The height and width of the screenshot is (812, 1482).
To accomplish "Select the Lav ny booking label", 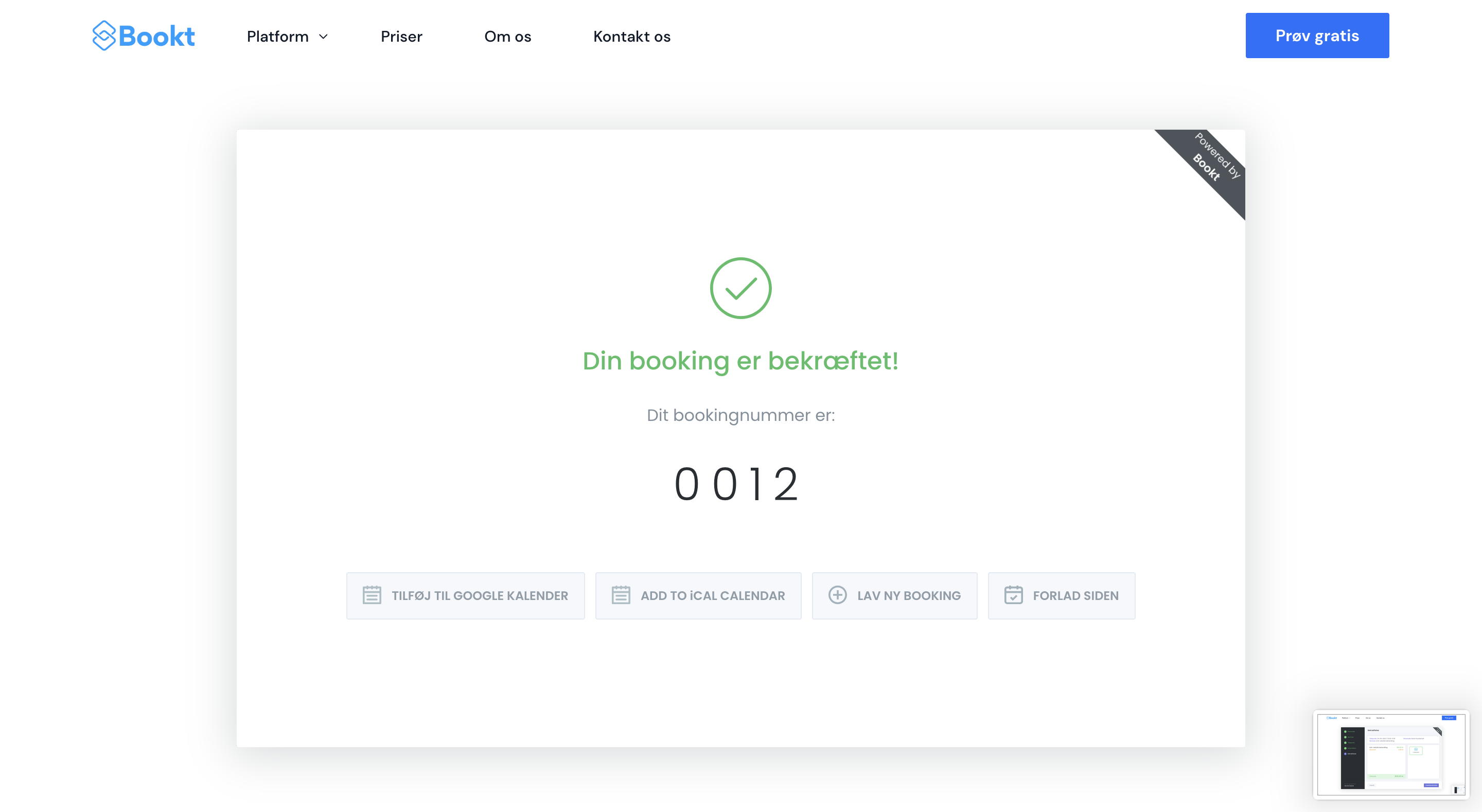I will [908, 595].
